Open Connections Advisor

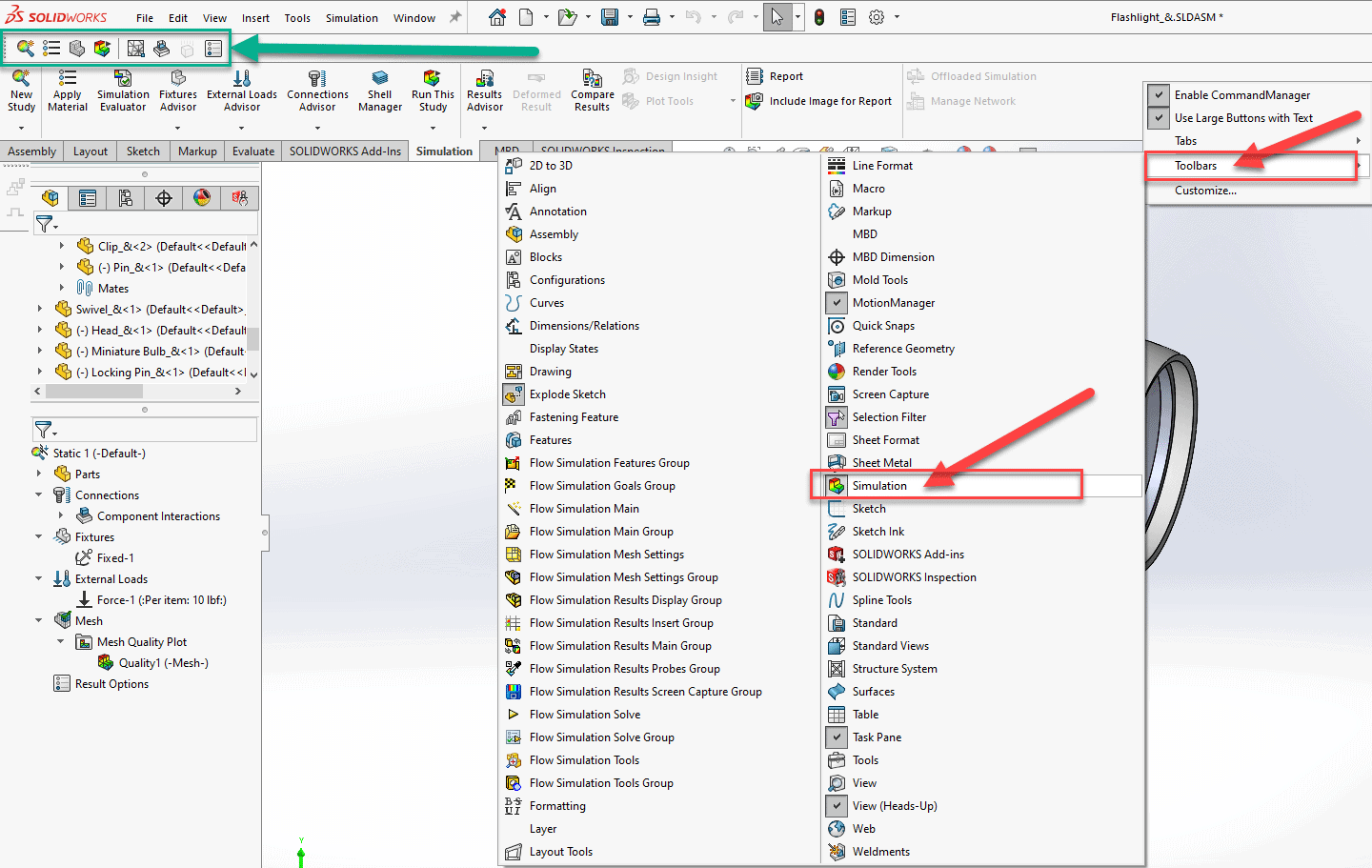tap(317, 91)
